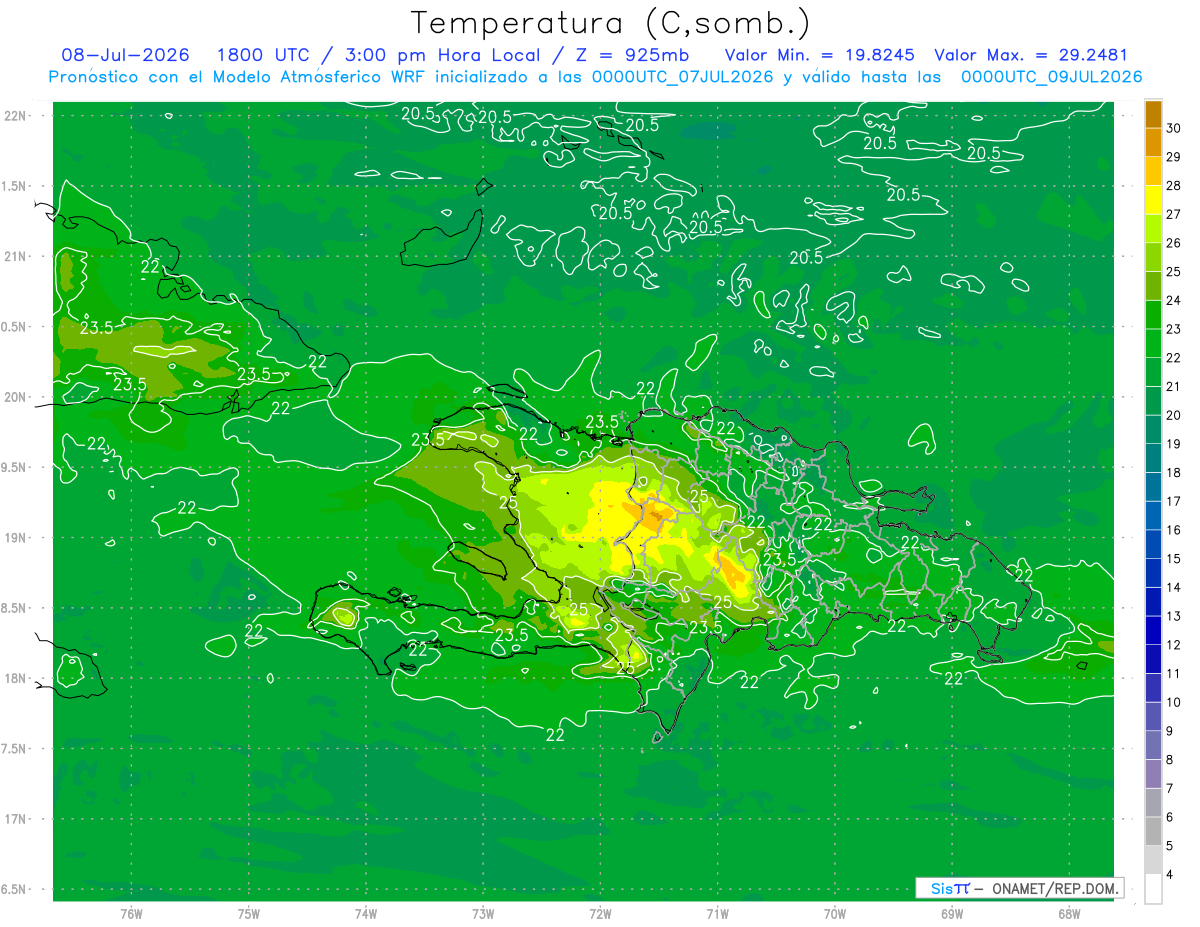The width and height of the screenshot is (1200, 927).
Task: Click the legend value "19"
Action: (1174, 444)
